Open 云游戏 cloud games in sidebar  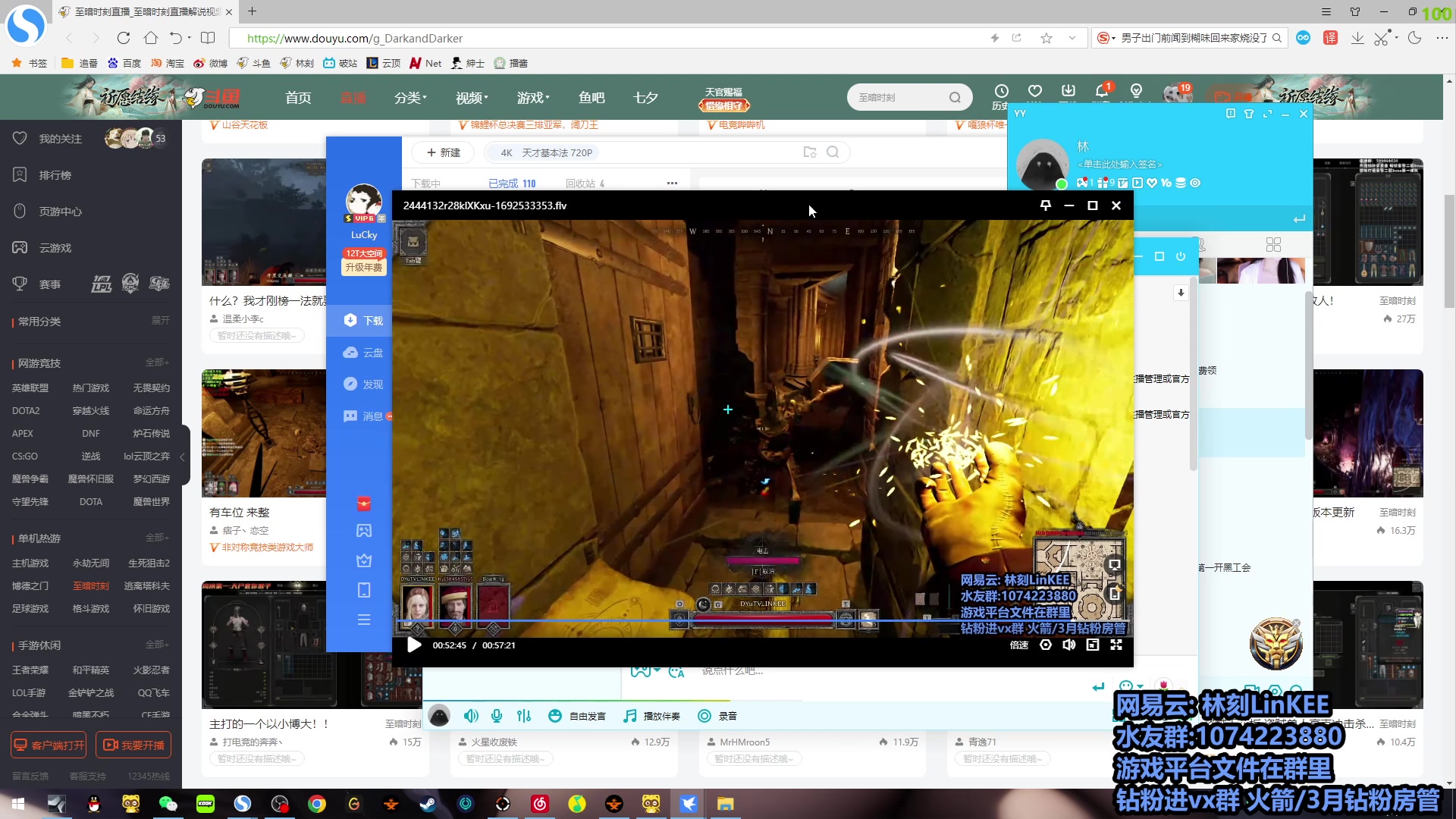(x=55, y=248)
